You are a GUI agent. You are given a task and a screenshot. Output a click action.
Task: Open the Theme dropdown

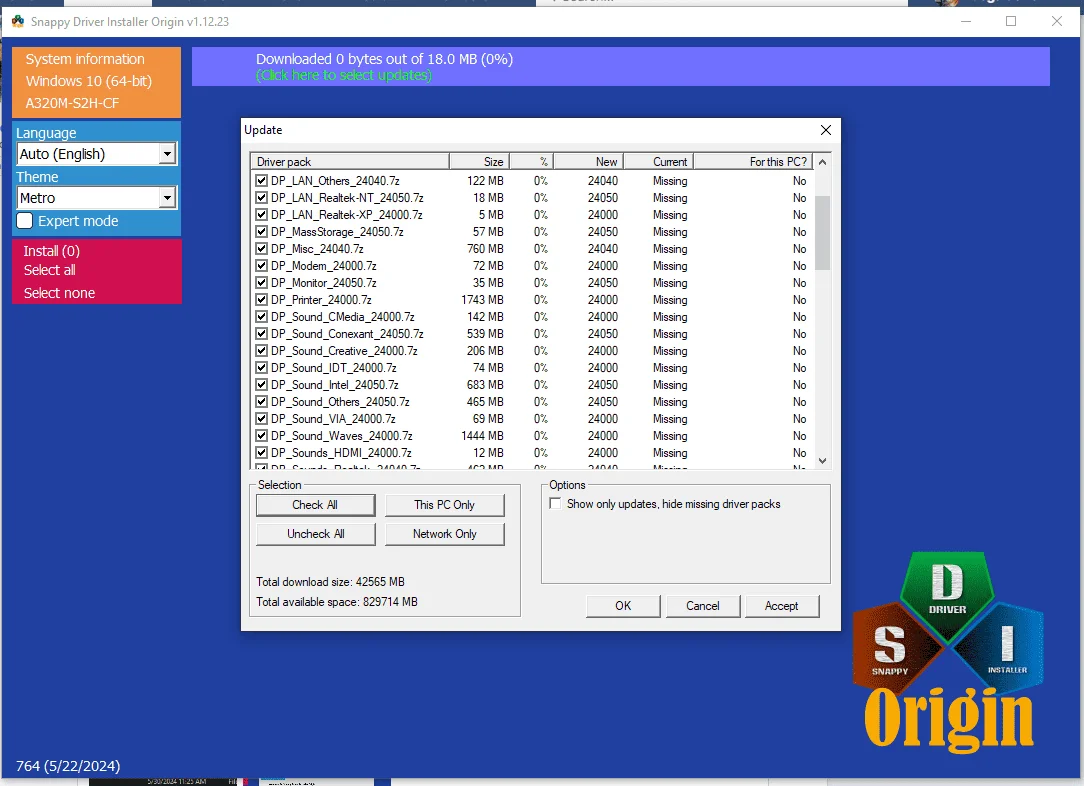(167, 198)
